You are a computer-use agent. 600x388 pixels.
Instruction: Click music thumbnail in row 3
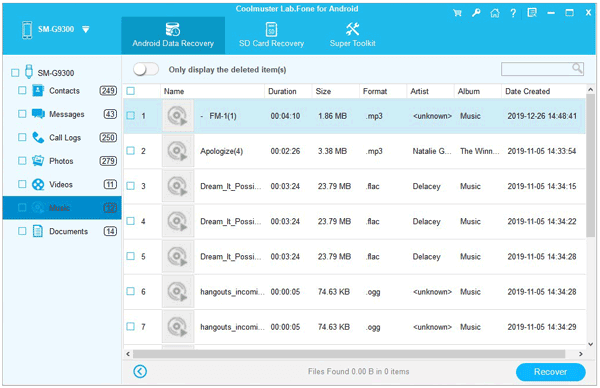coord(178,186)
